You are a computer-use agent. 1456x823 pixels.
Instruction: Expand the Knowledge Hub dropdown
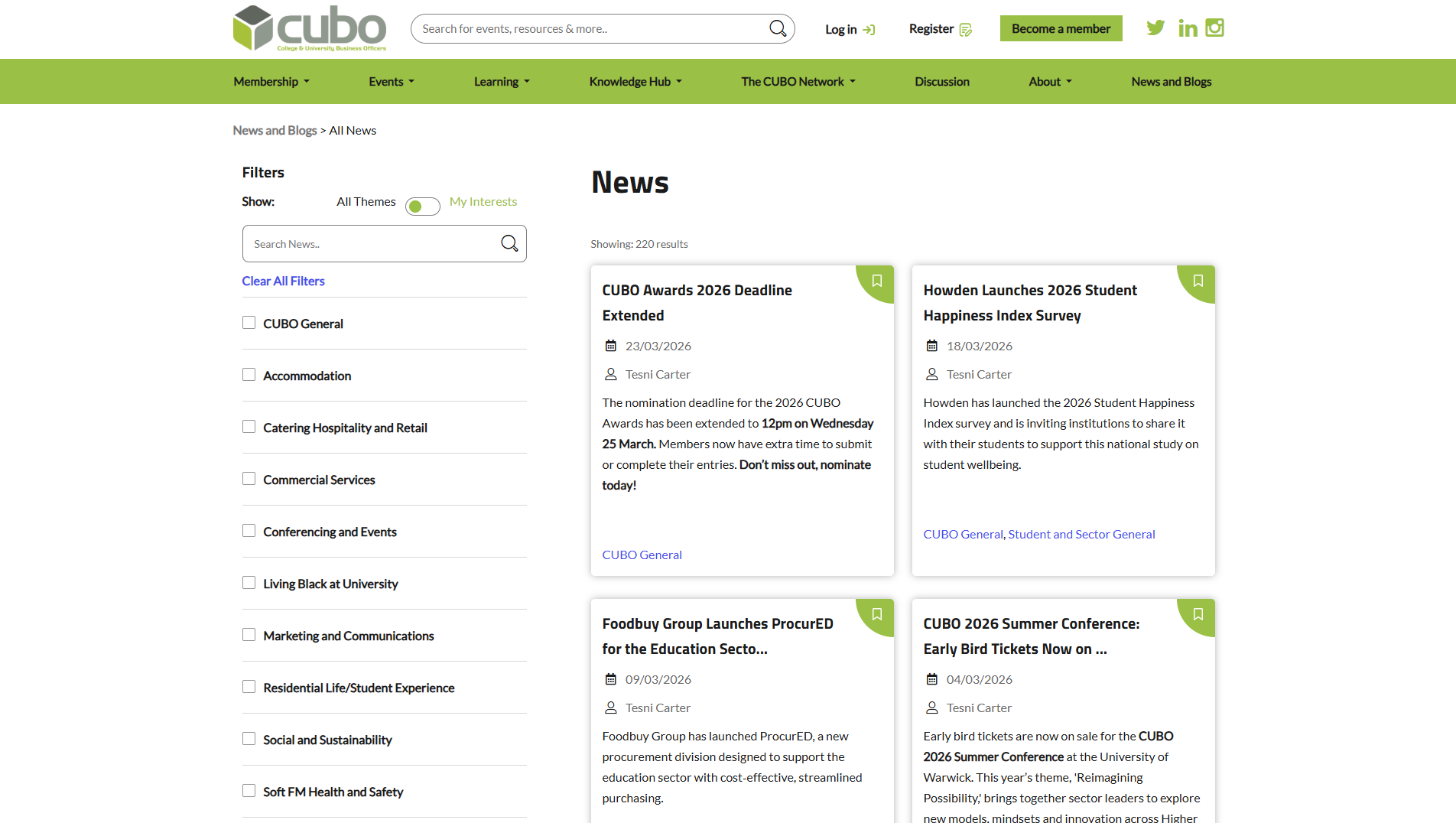635,82
